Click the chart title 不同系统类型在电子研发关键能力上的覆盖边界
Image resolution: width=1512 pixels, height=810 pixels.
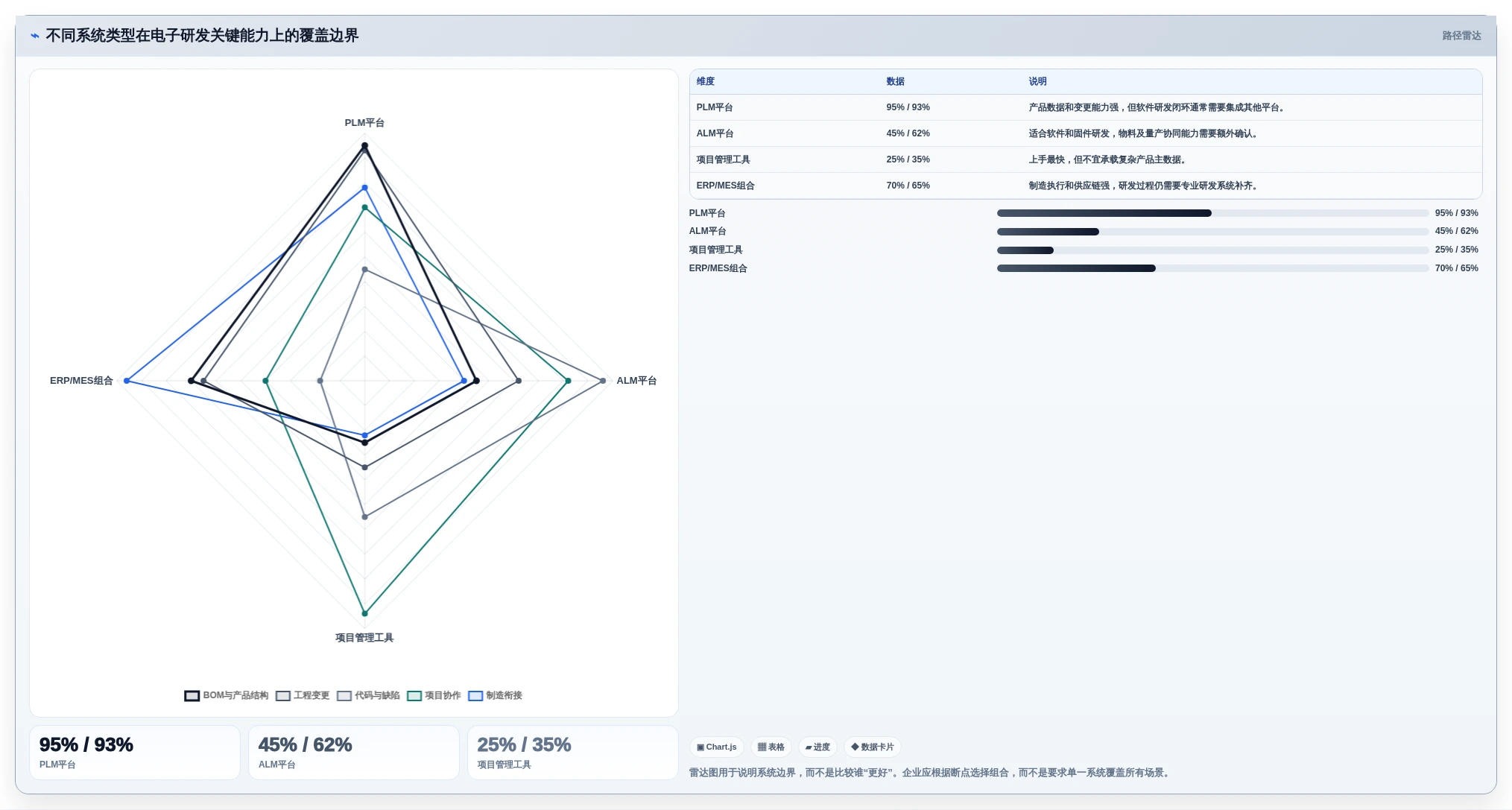point(202,36)
